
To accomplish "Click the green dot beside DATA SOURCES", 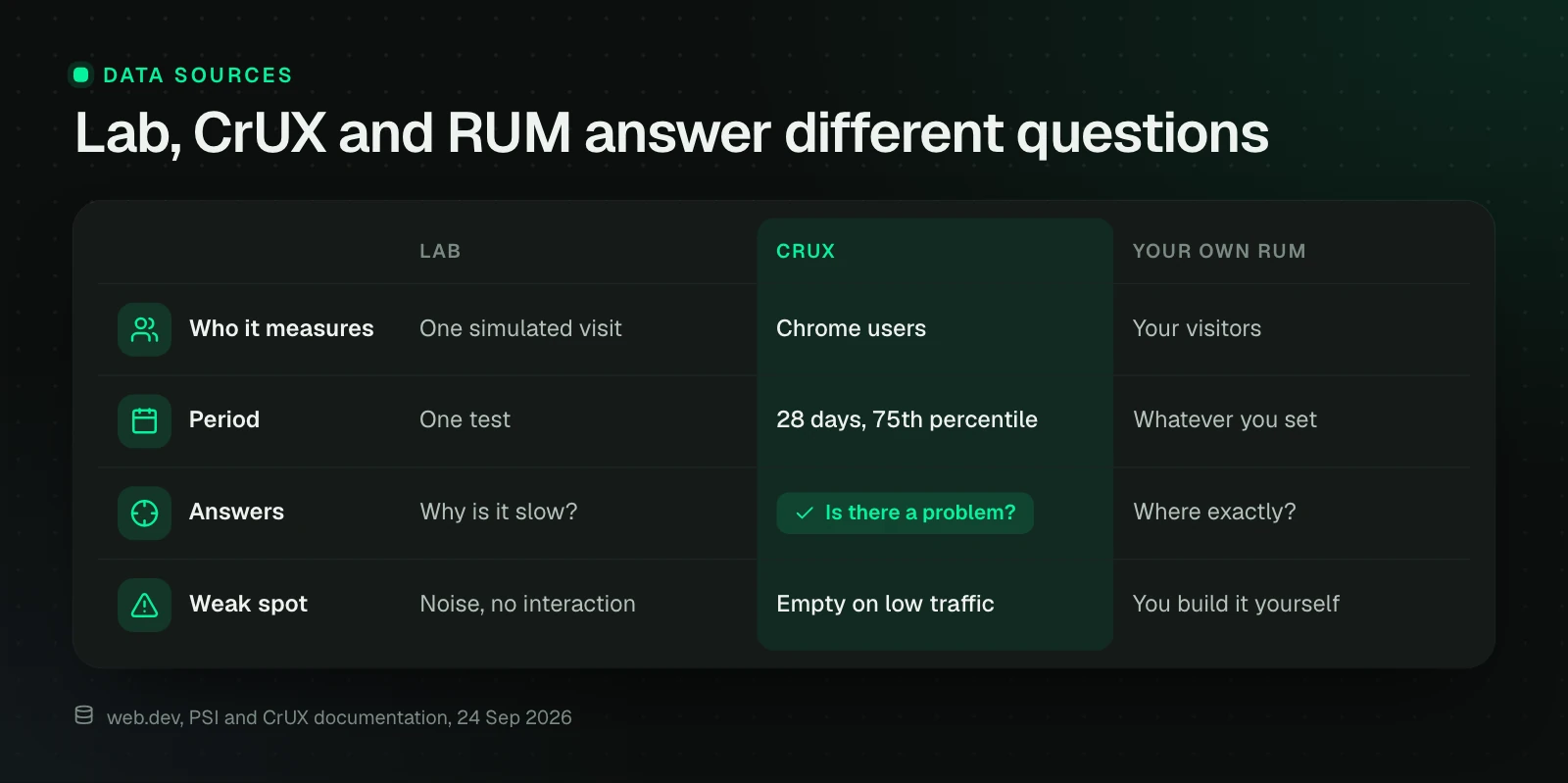I will (81, 74).
